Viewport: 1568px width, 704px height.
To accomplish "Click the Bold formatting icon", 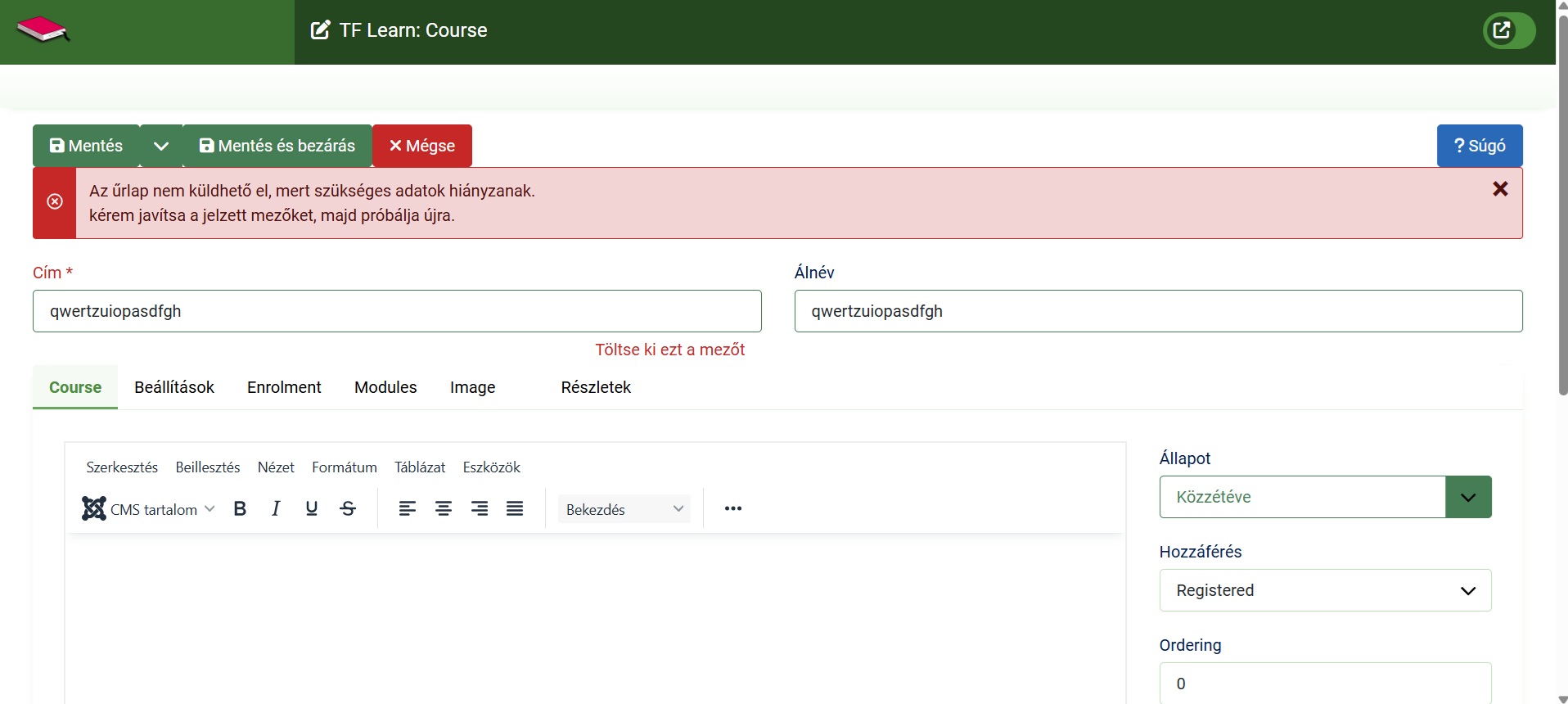I will pos(240,509).
